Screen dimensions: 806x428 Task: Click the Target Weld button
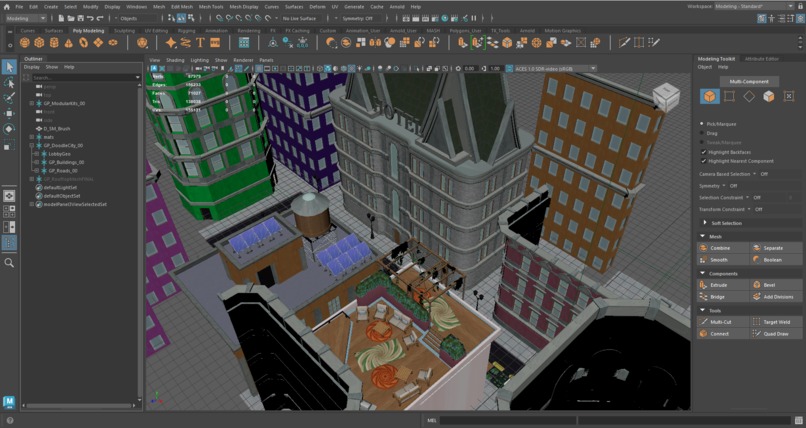point(776,322)
